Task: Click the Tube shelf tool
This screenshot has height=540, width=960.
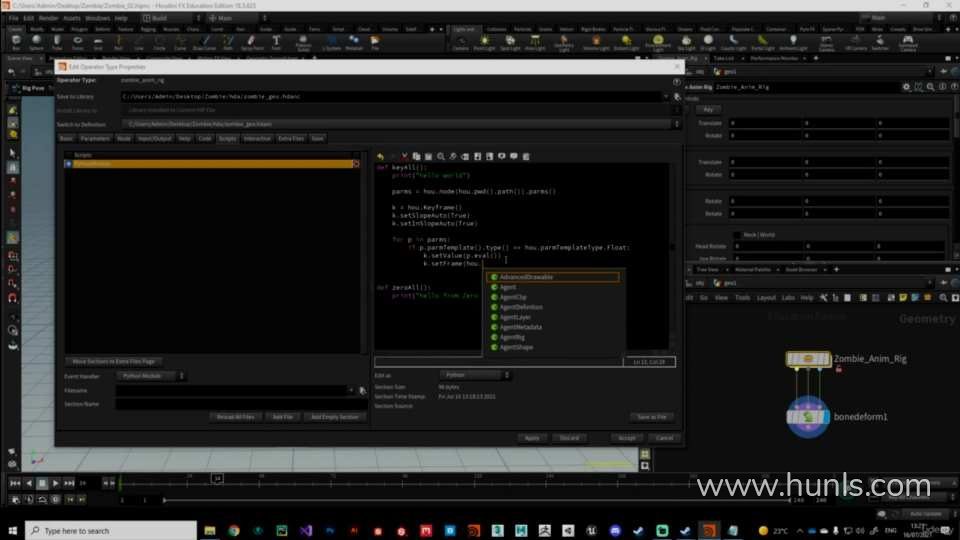Action: (57, 42)
